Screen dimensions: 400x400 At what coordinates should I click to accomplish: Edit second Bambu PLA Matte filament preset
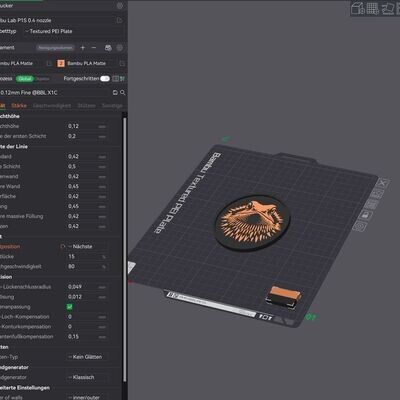(122, 63)
